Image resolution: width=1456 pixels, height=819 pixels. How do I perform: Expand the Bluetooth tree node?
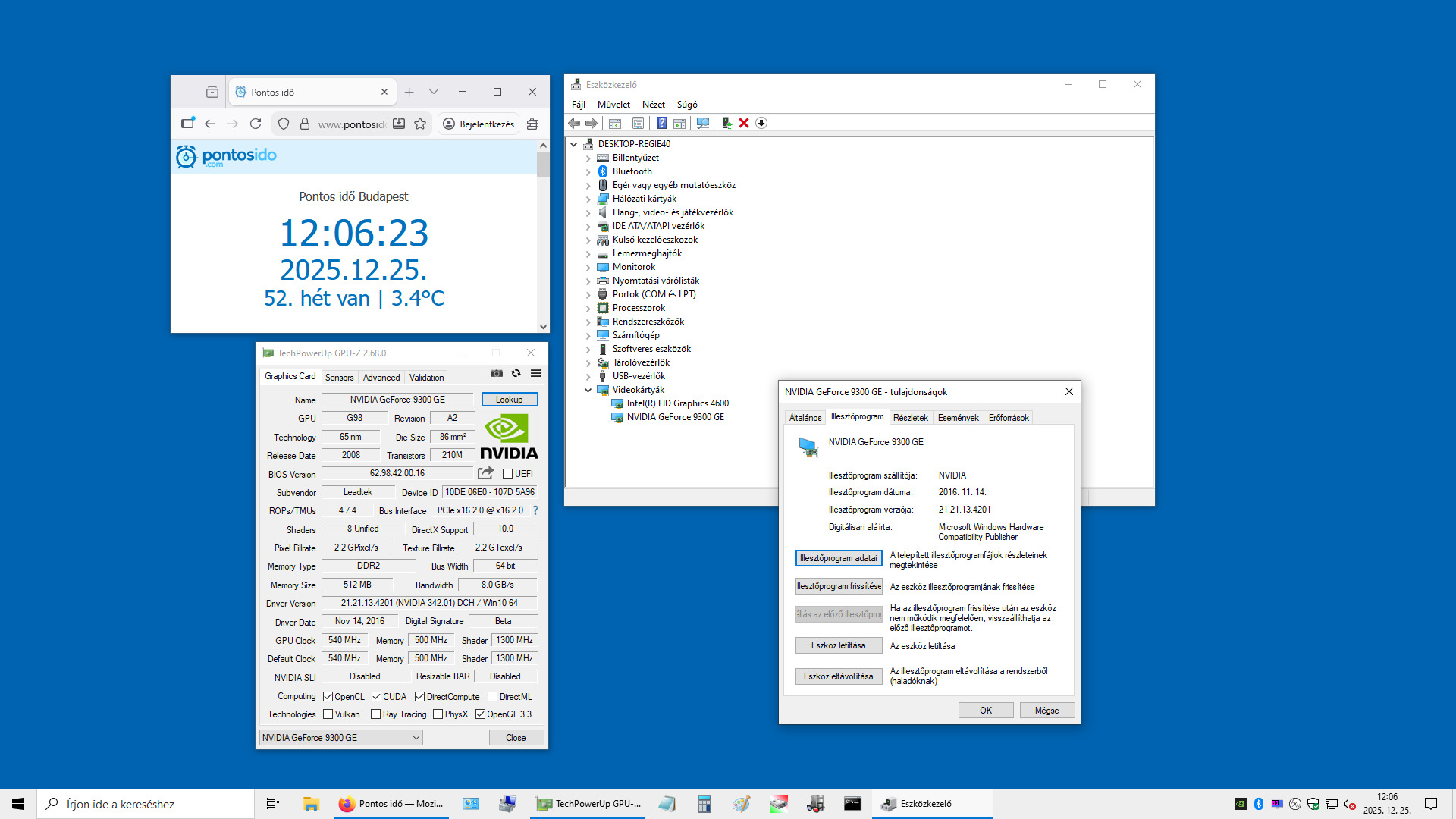tap(588, 171)
